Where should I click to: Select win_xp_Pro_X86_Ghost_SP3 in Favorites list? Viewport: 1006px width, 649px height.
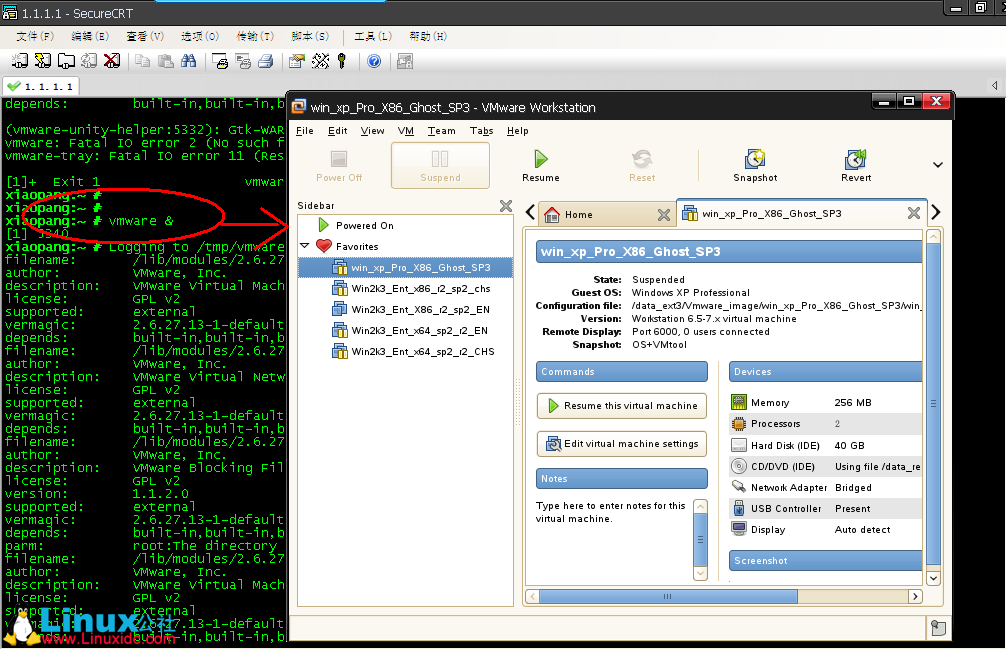coord(405,267)
